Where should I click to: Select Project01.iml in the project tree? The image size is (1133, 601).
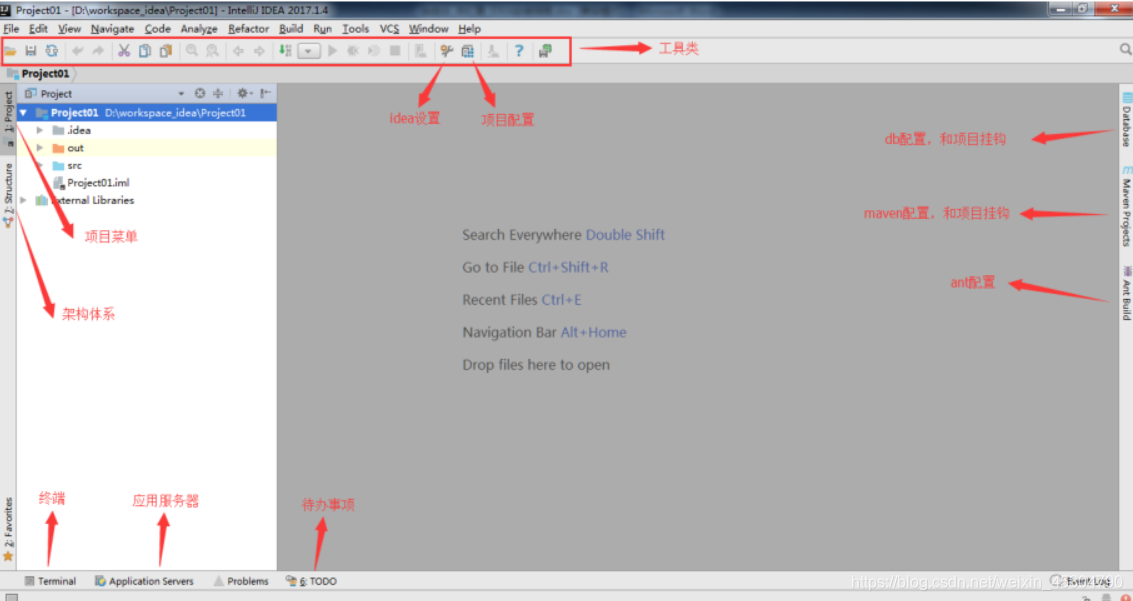[x=97, y=182]
